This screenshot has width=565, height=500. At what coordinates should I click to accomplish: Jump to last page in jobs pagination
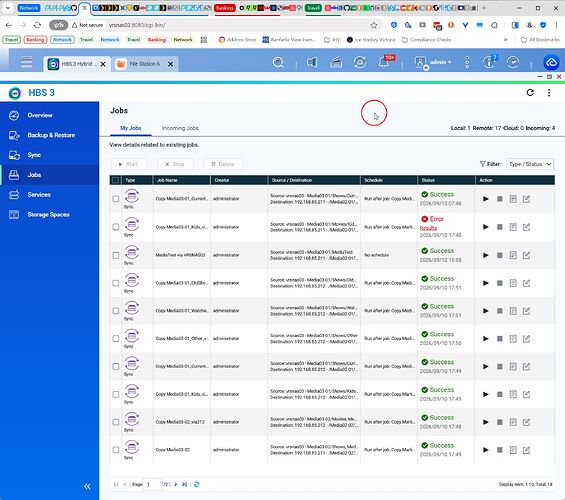tap(184, 485)
